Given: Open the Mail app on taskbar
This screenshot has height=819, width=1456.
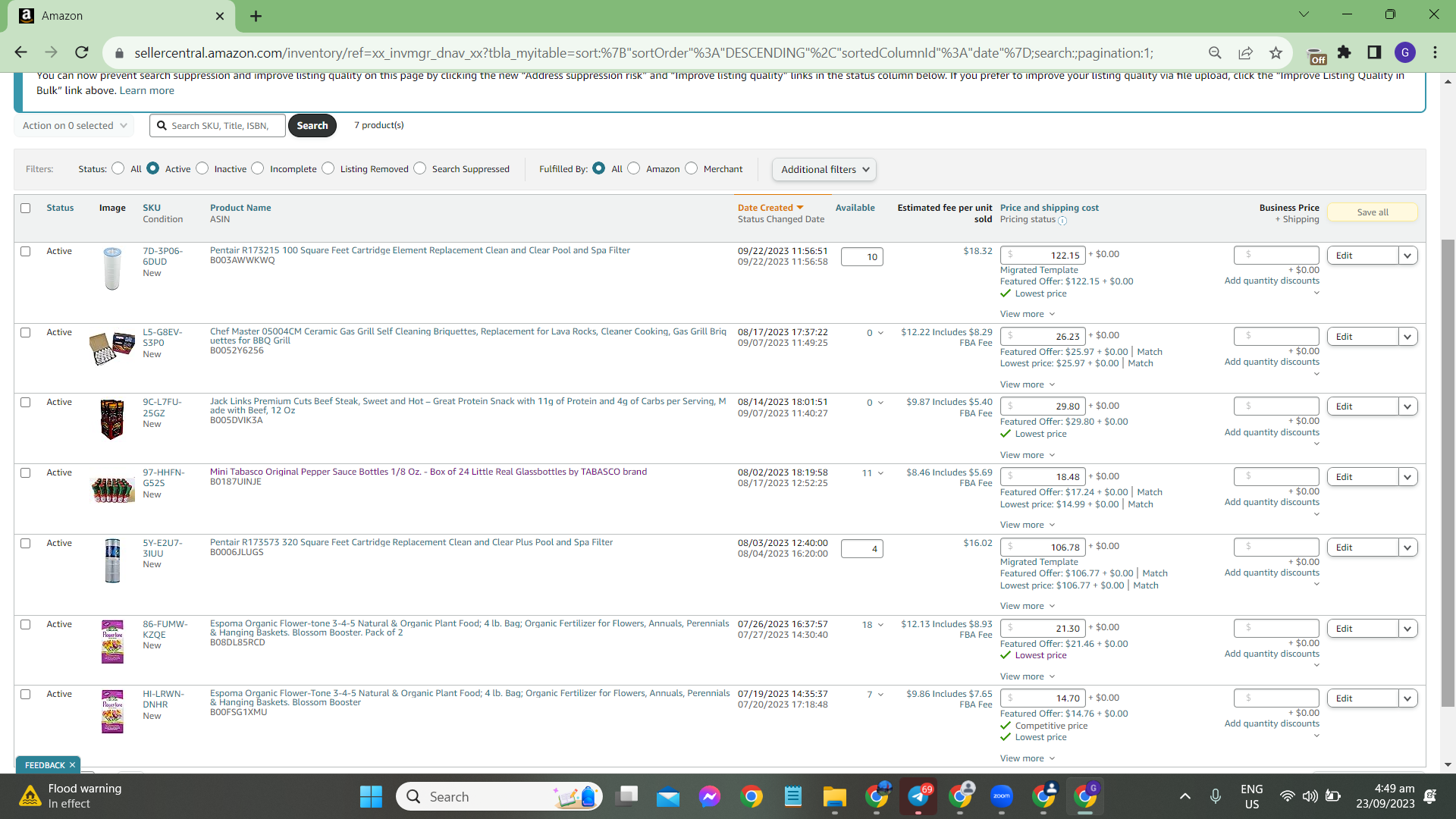Looking at the screenshot, I should pos(668,796).
